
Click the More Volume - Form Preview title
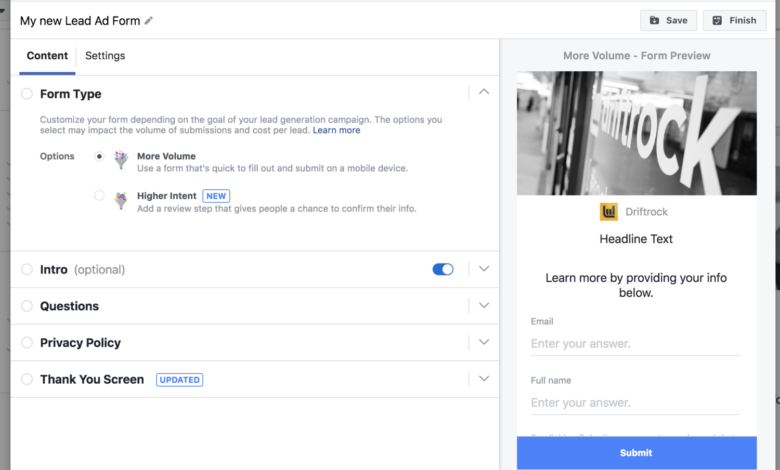coord(637,56)
